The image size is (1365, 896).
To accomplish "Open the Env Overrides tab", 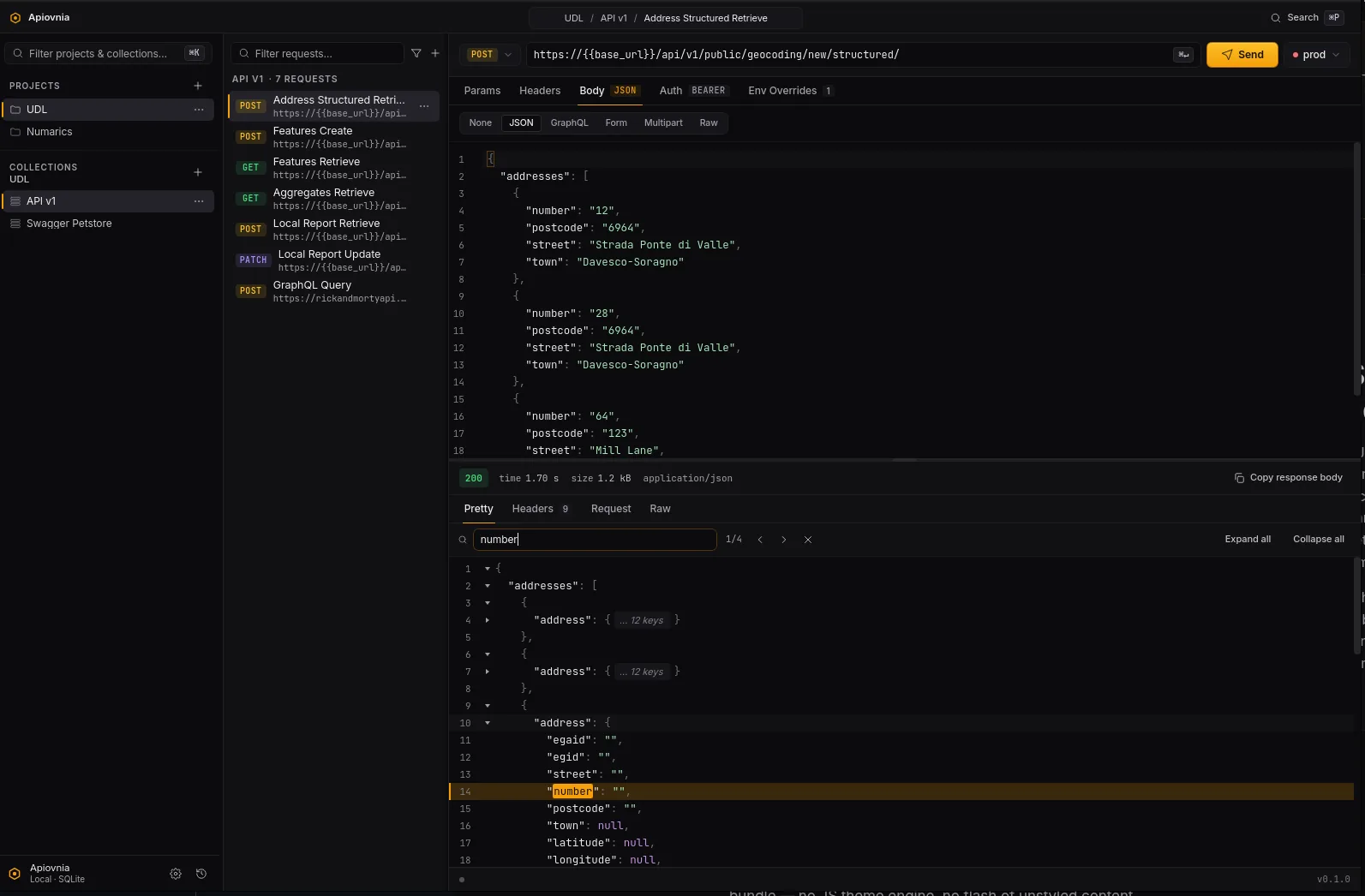I will (x=790, y=91).
